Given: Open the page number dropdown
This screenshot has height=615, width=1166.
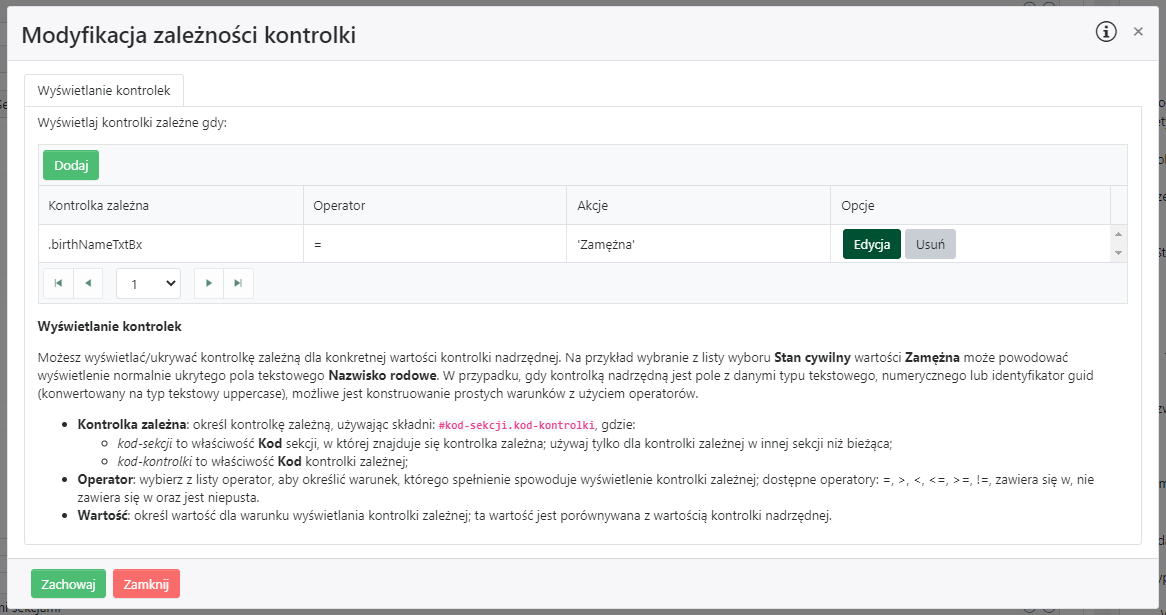Looking at the screenshot, I should tap(148, 284).
